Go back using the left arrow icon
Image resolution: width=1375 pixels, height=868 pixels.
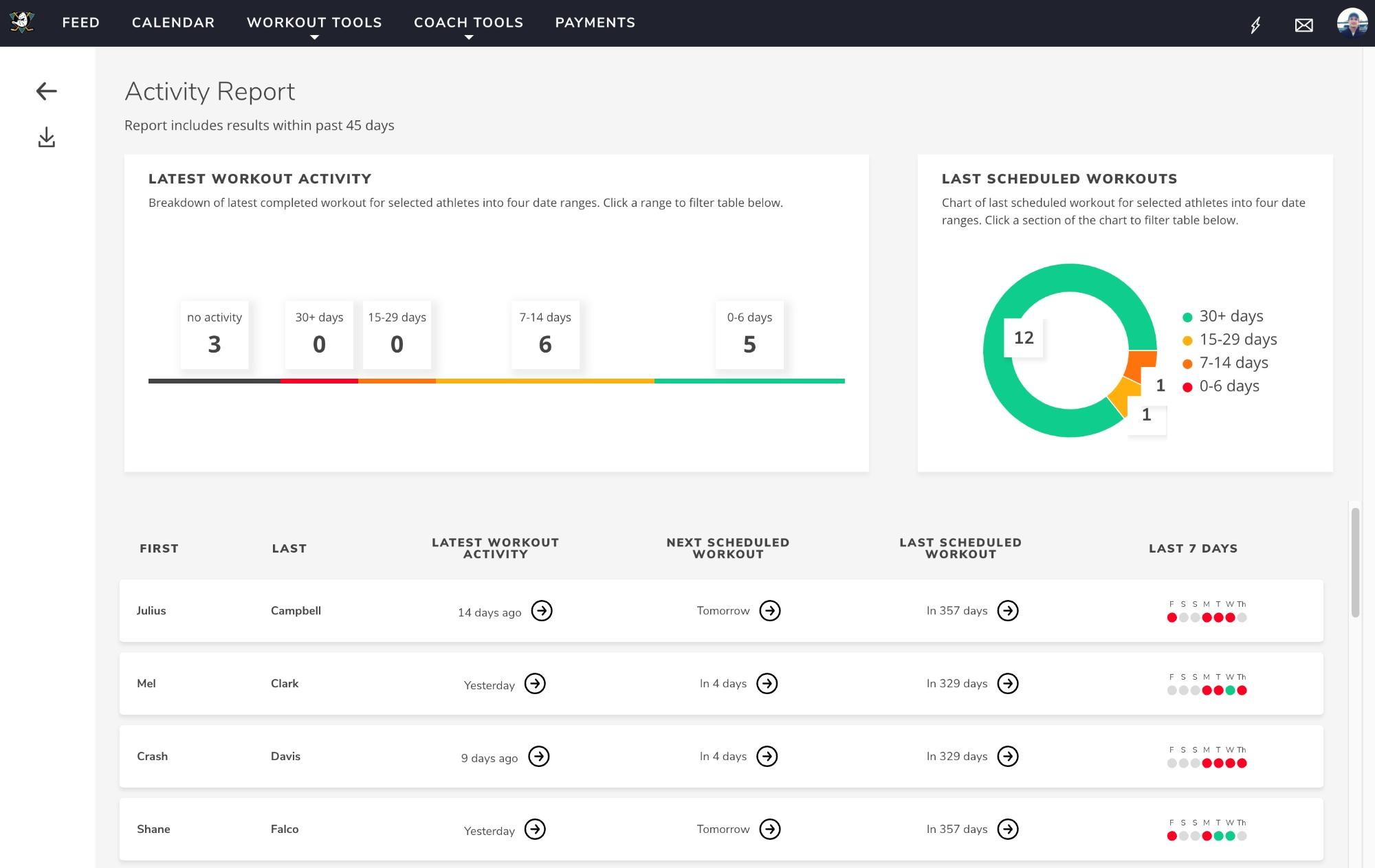pyautogui.click(x=46, y=91)
